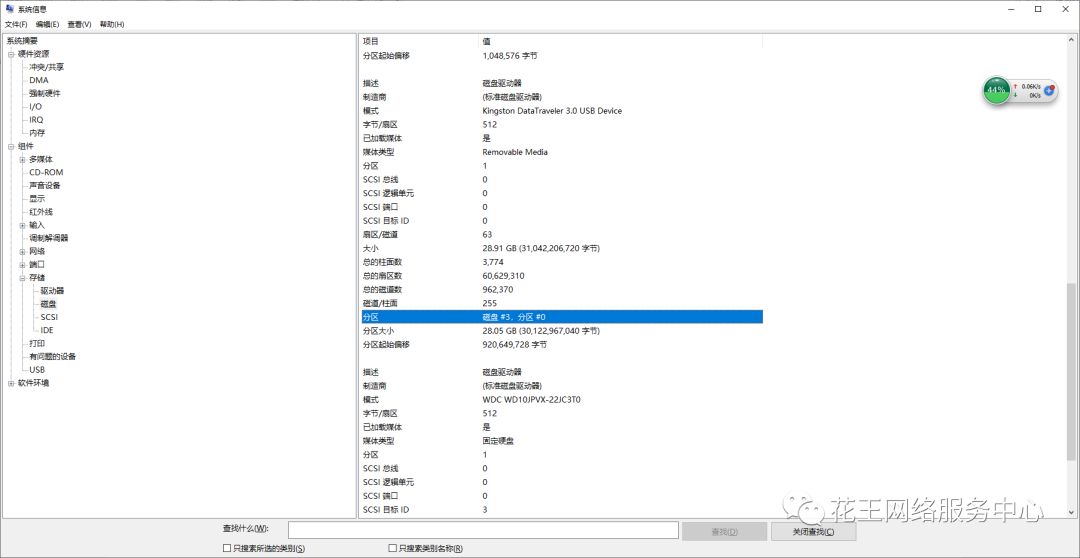This screenshot has height=558, width=1080.
Task: Click the 固定硬盘 media type value
Action: coord(498,441)
